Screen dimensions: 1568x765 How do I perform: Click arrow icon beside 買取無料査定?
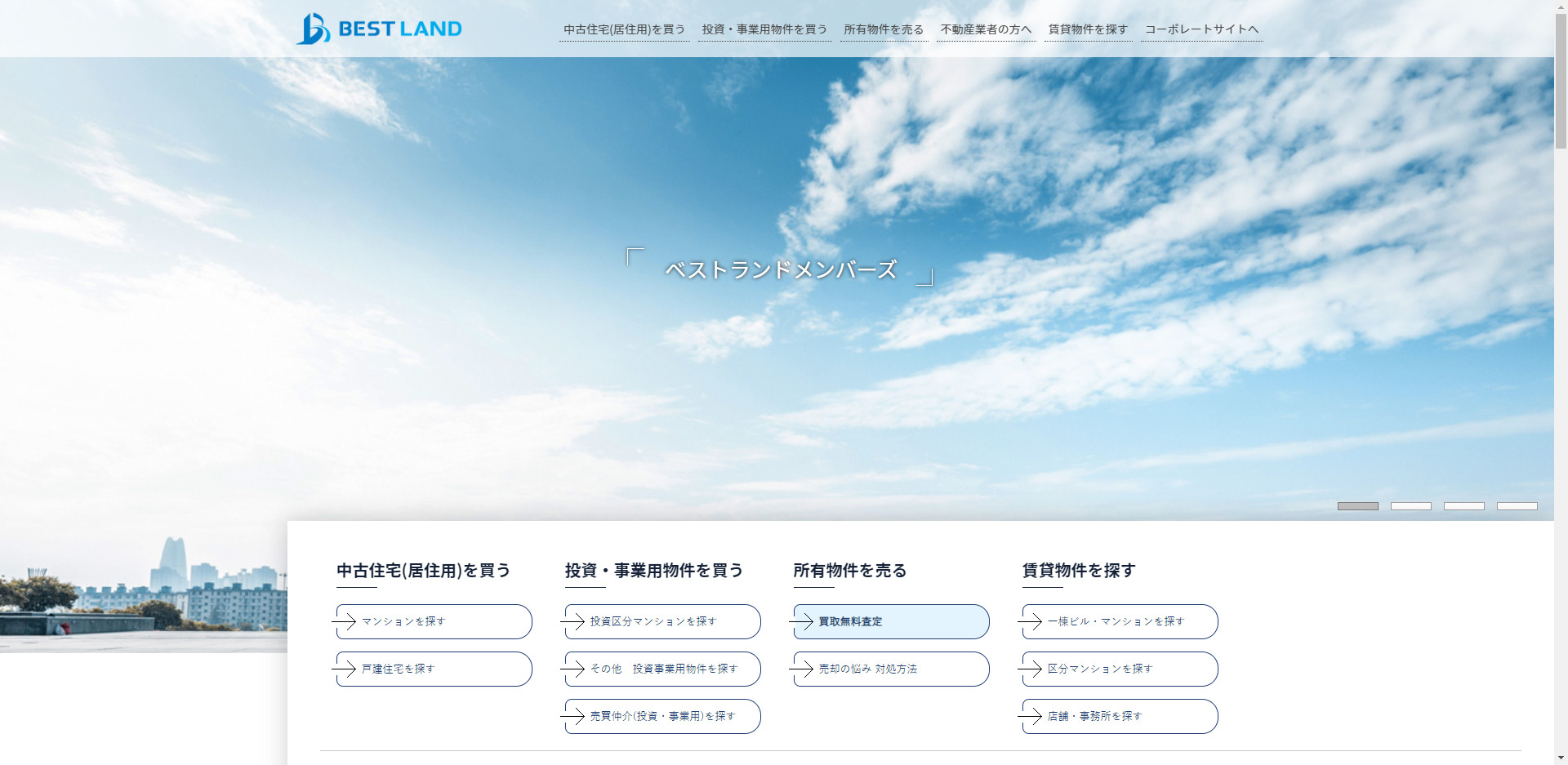coord(802,622)
